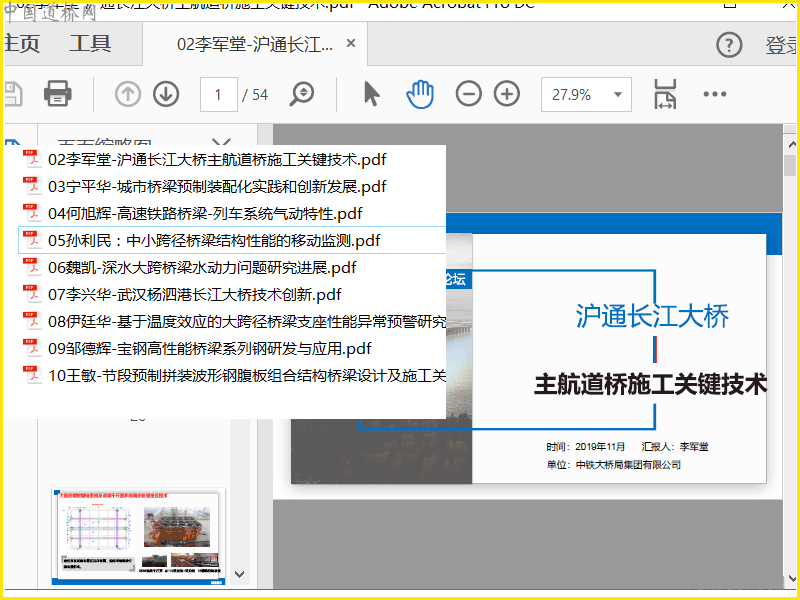Click the Print toolbar icon

tap(58, 94)
